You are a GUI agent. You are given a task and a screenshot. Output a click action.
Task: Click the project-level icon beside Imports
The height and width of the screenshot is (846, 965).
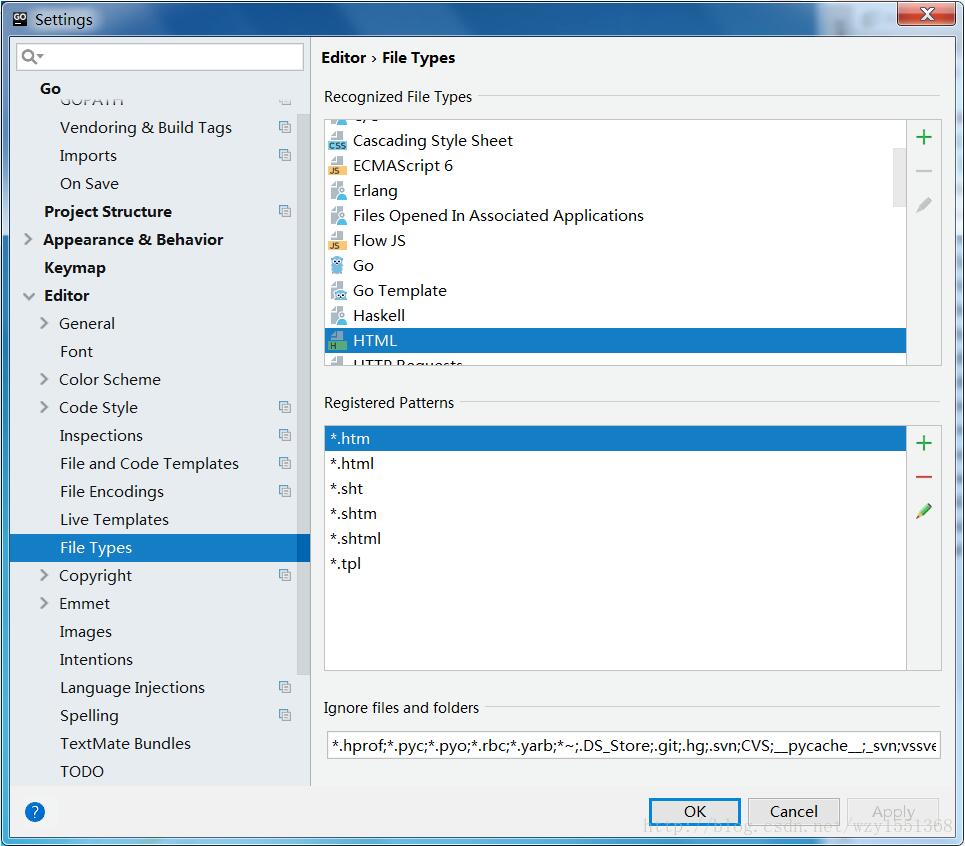tap(284, 155)
